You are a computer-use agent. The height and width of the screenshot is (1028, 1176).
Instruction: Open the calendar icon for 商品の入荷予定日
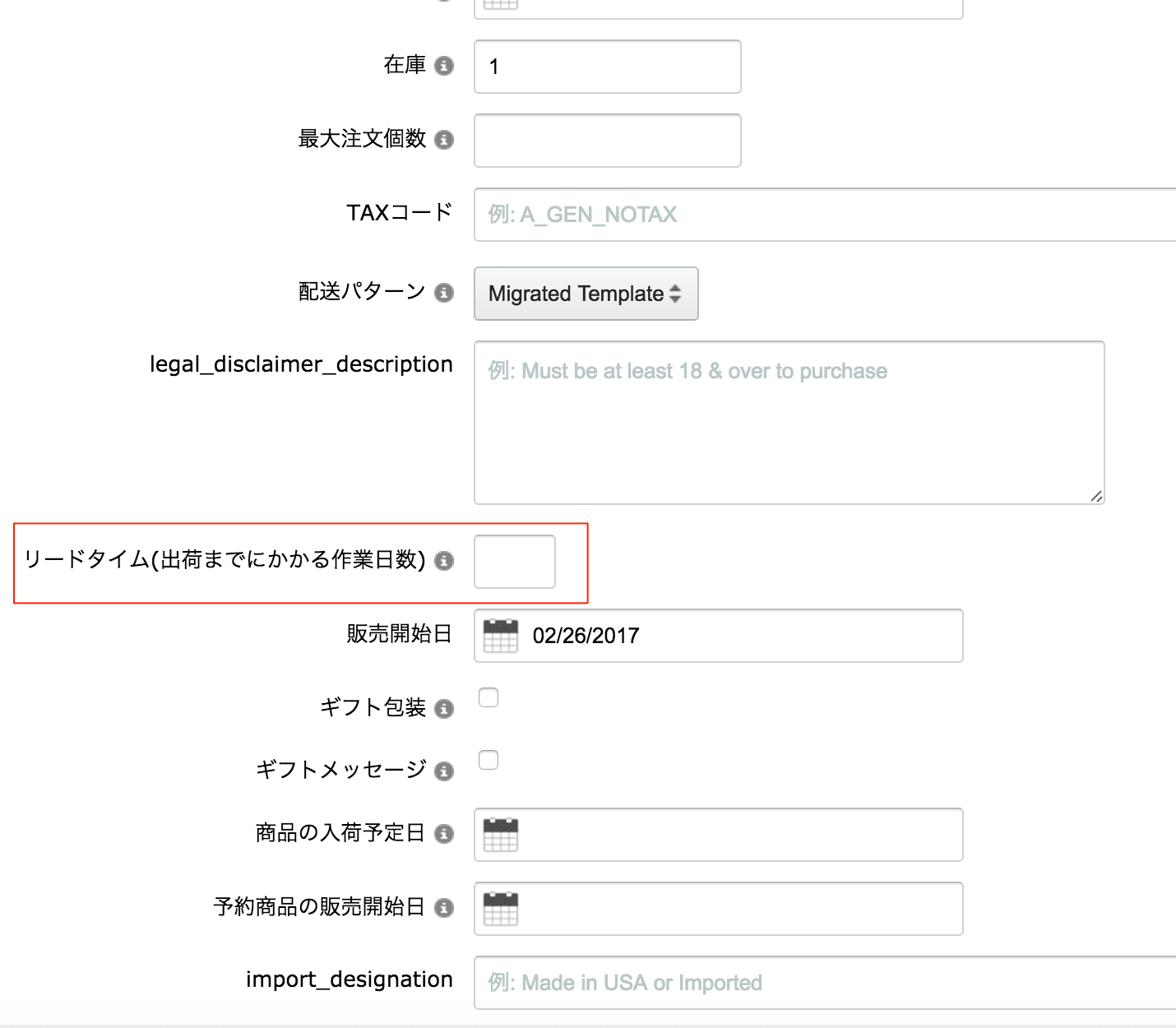[x=501, y=835]
